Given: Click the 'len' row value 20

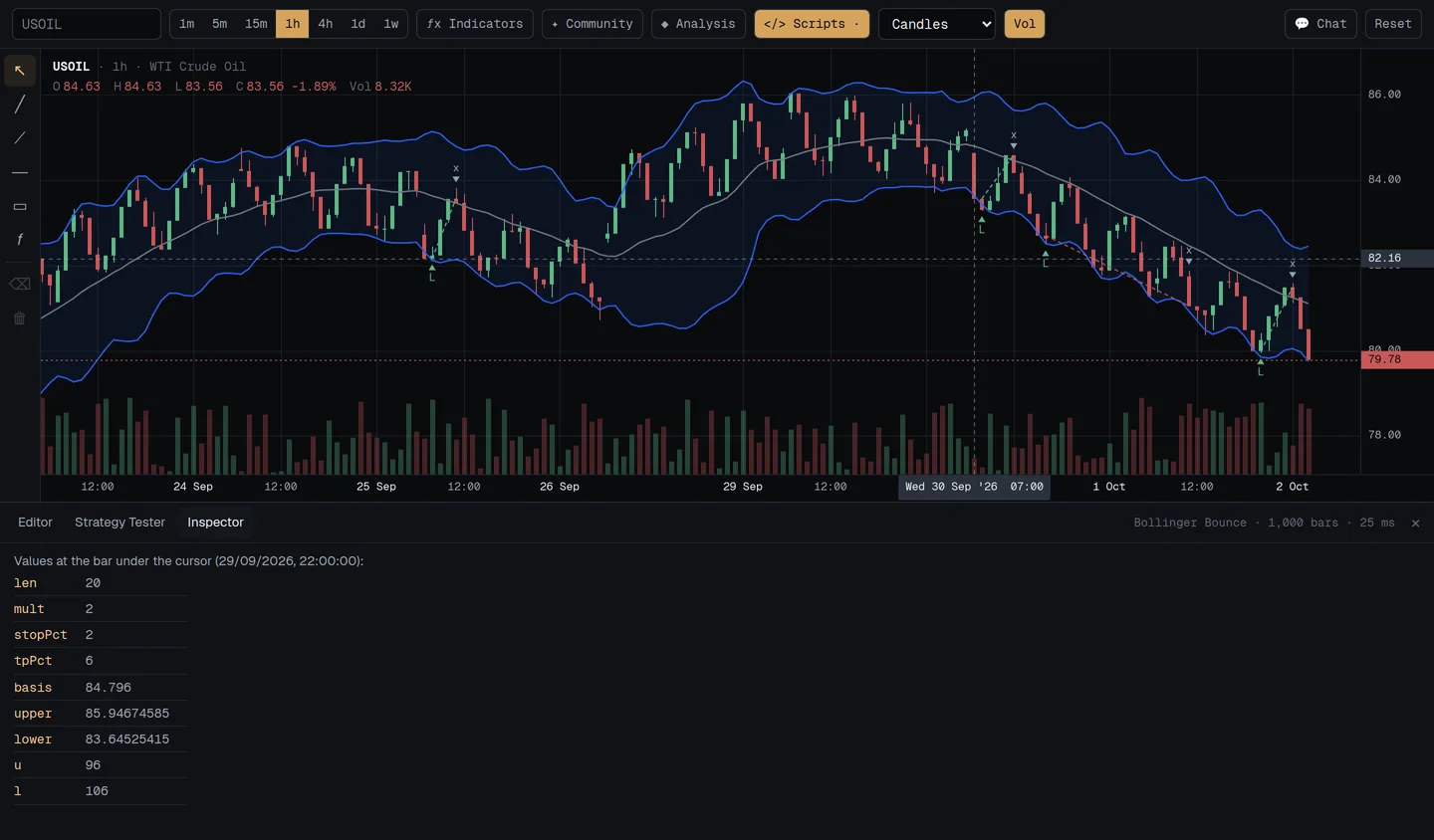Looking at the screenshot, I should pos(93,583).
